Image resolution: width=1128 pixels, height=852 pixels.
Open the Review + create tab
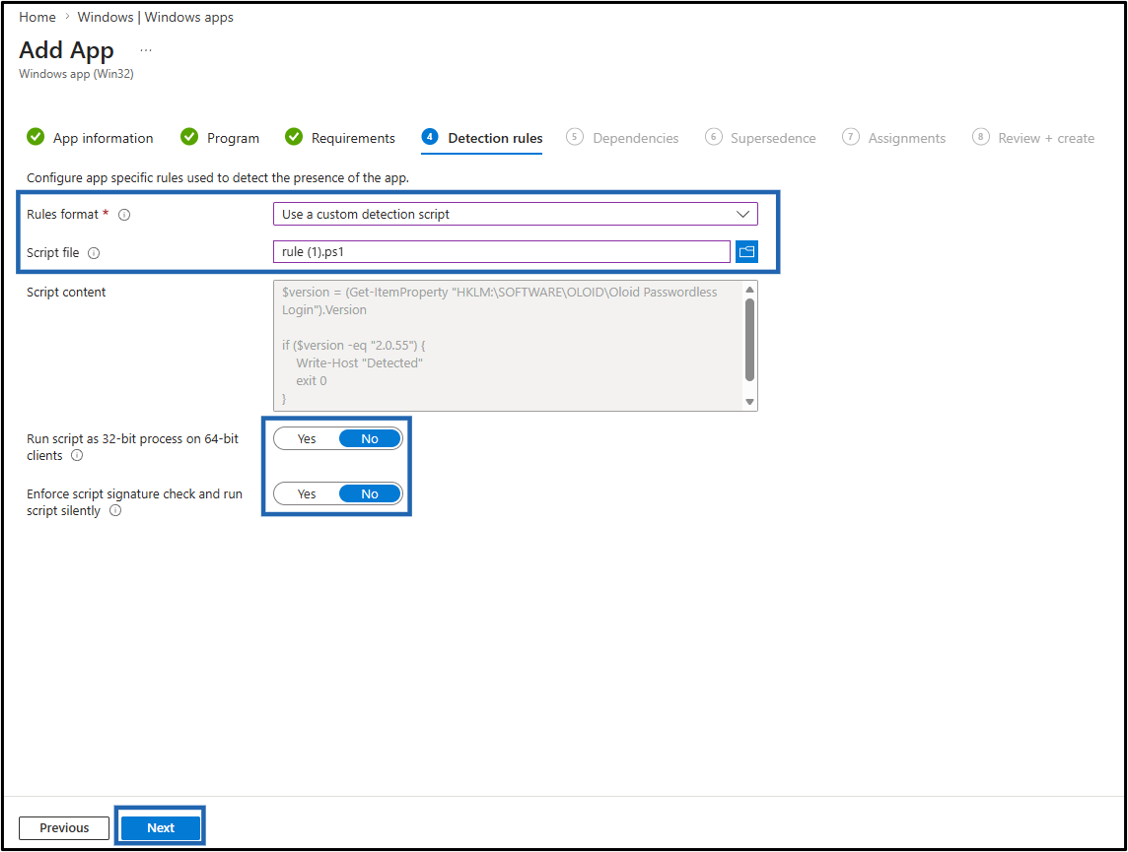click(x=1033, y=138)
